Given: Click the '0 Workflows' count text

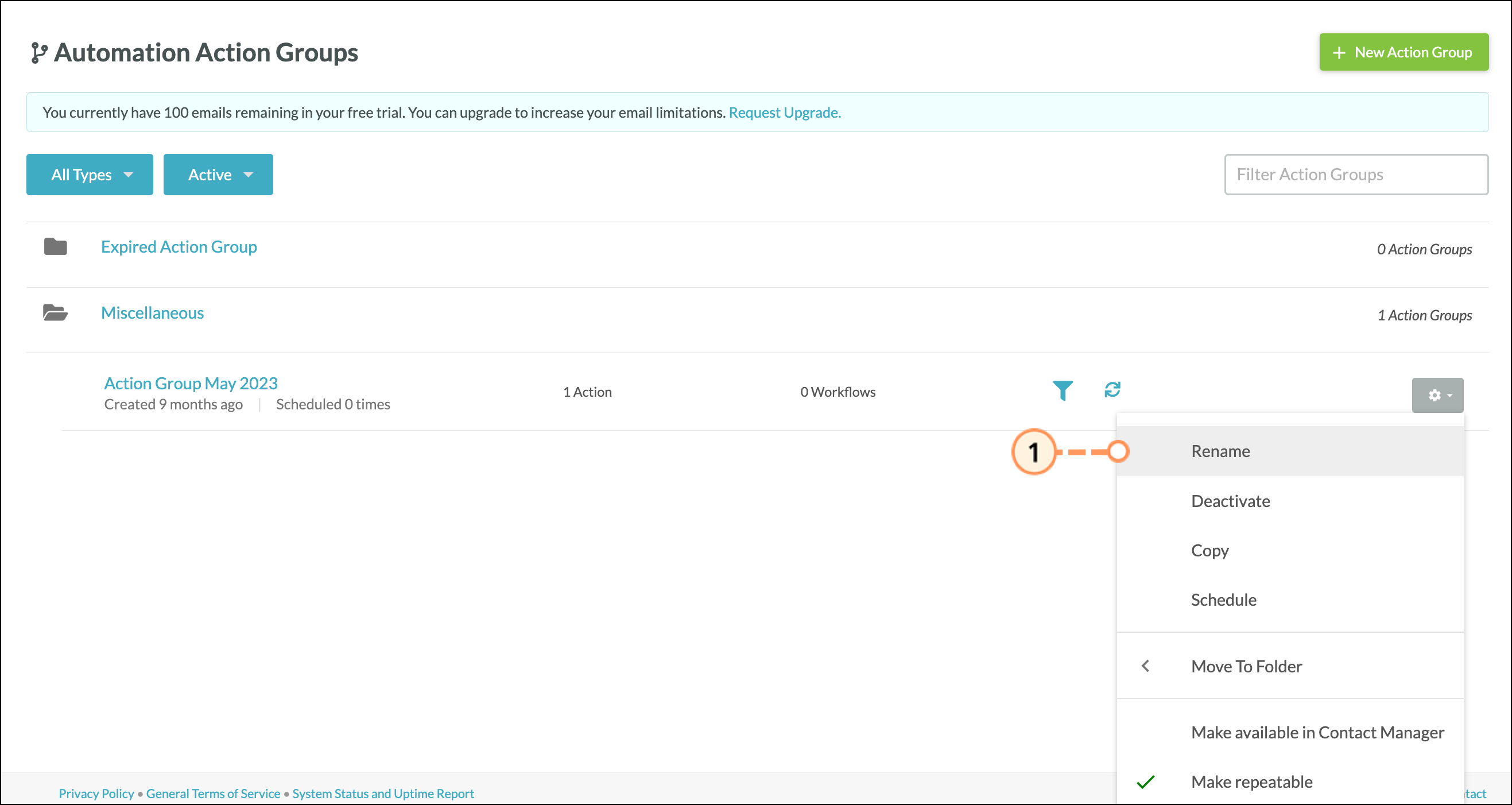Looking at the screenshot, I should [838, 392].
